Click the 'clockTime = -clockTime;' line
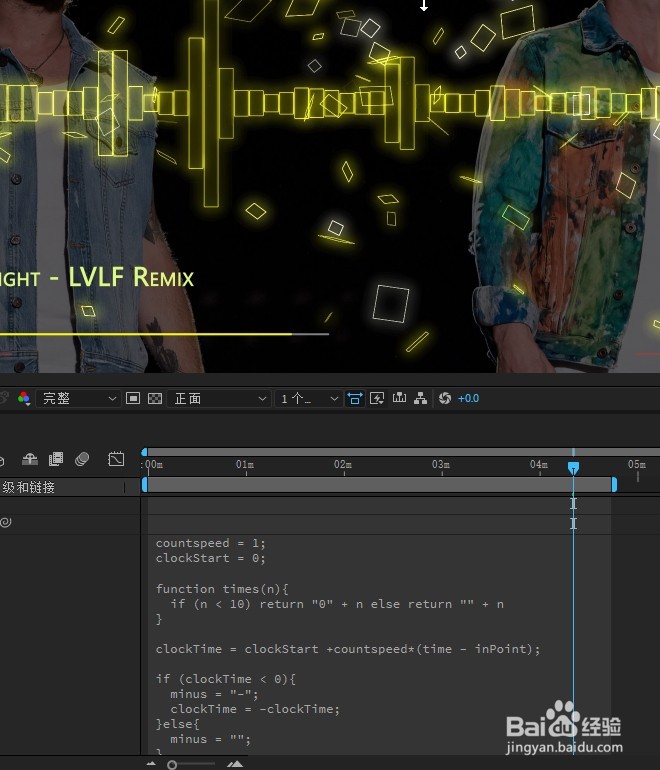Viewport: 660px width, 770px height. click(255, 709)
